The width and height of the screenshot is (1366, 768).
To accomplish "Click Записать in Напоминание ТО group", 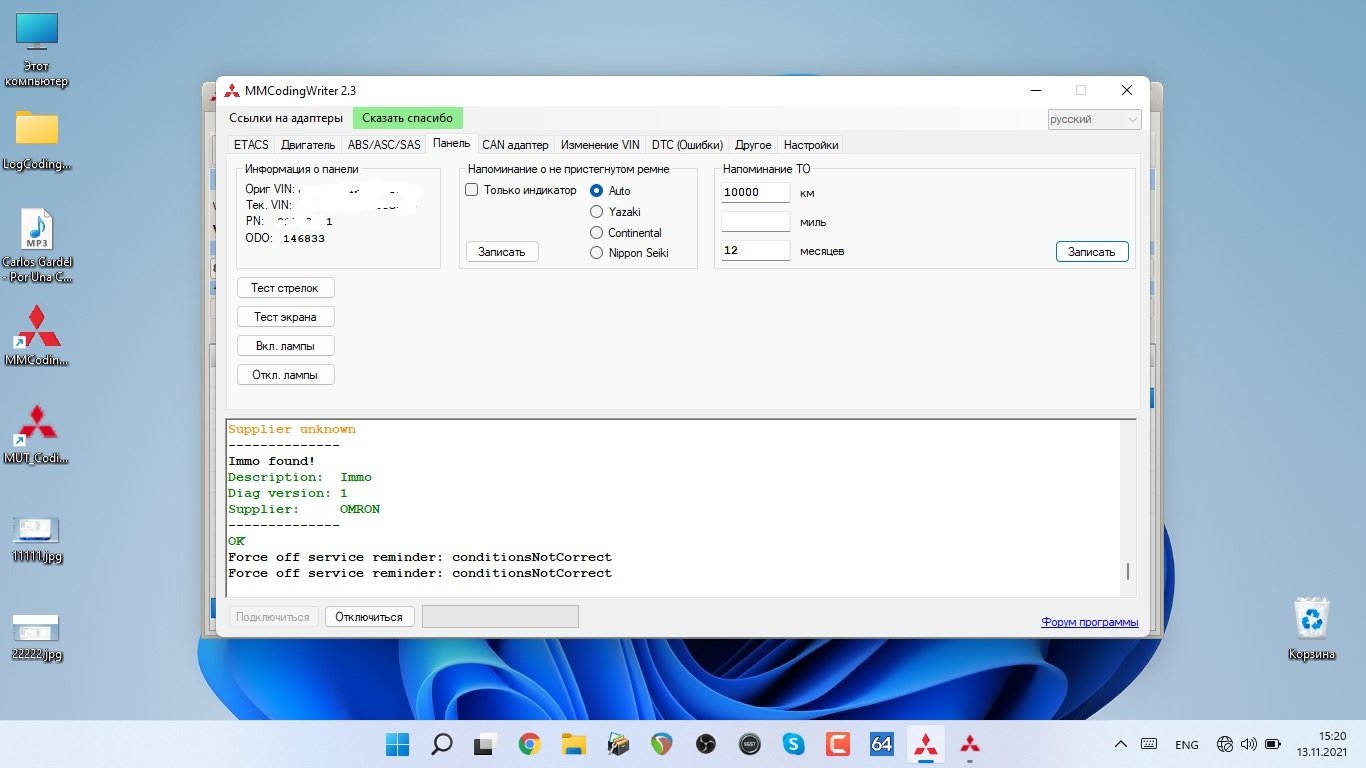I will [x=1092, y=252].
